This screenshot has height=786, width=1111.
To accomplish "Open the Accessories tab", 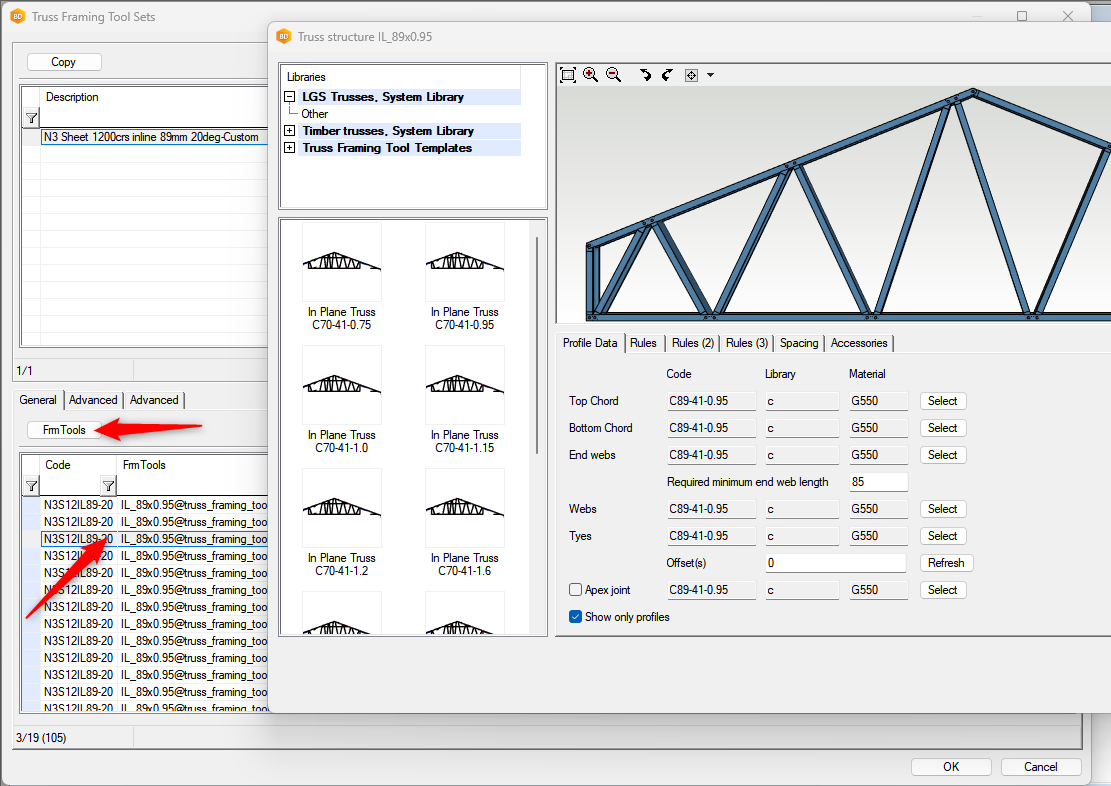I will tap(858, 343).
